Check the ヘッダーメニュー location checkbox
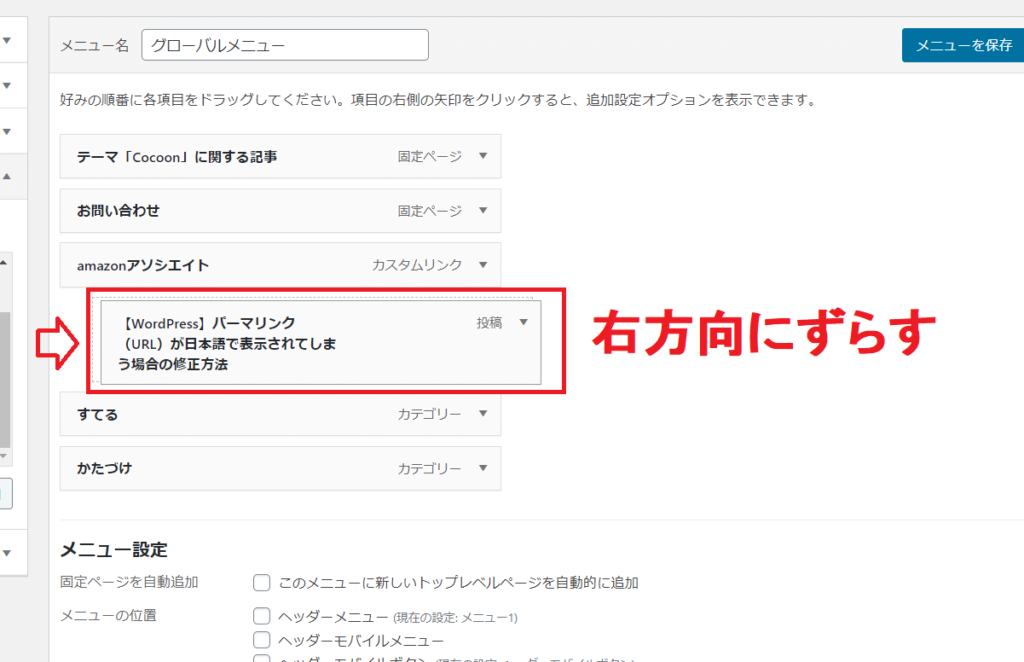The width and height of the screenshot is (1024, 662). [x=262, y=616]
